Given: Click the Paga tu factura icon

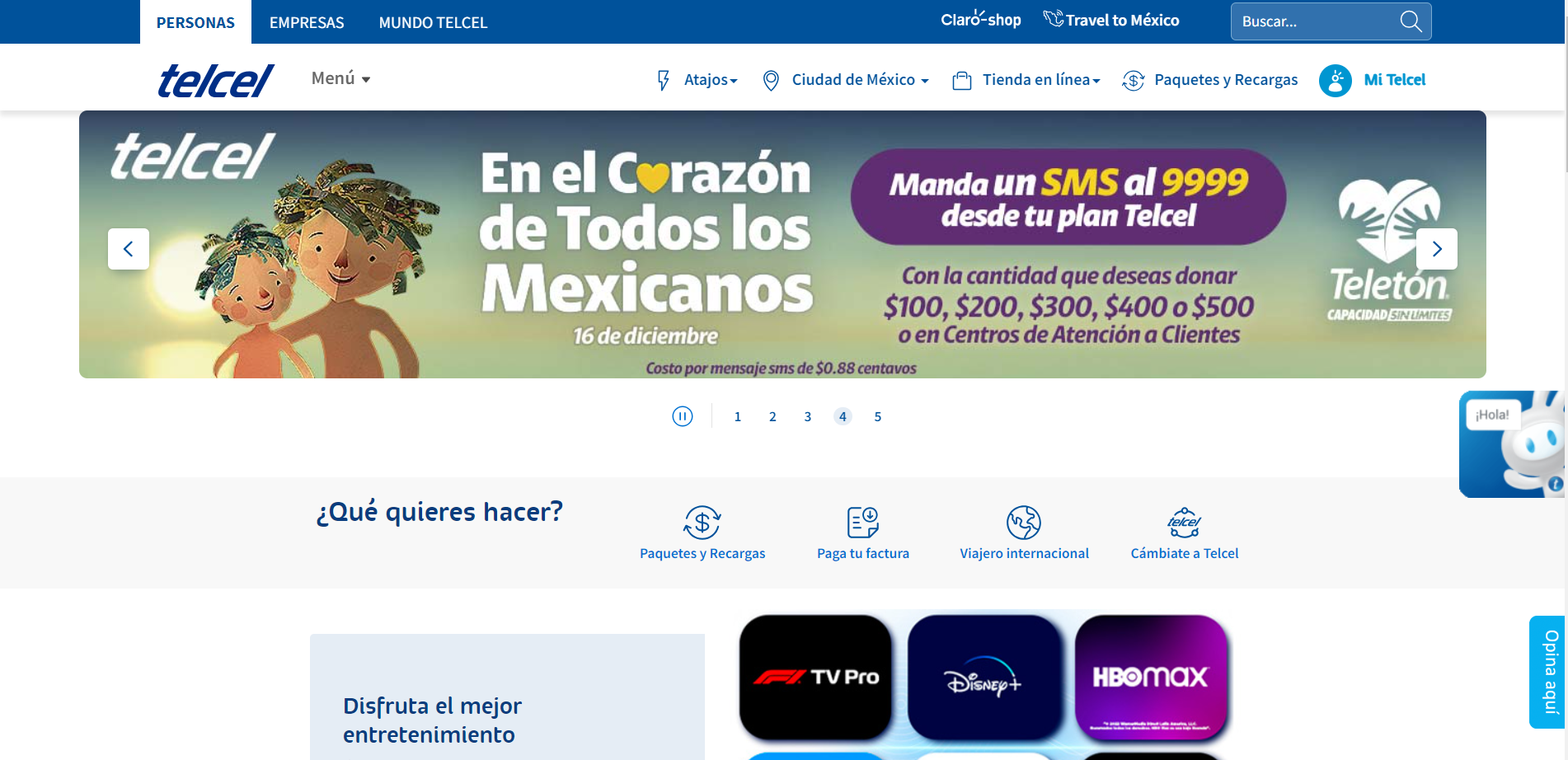Looking at the screenshot, I should pyautogui.click(x=863, y=522).
